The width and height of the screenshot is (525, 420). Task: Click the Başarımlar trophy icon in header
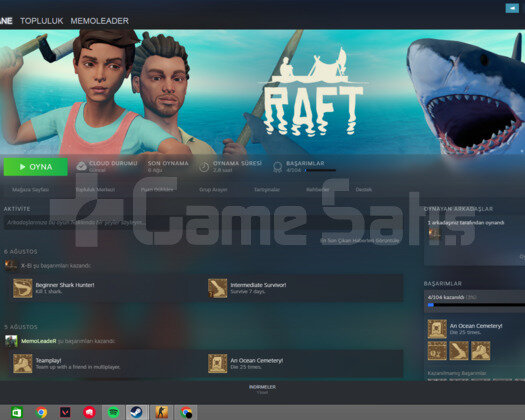278,166
